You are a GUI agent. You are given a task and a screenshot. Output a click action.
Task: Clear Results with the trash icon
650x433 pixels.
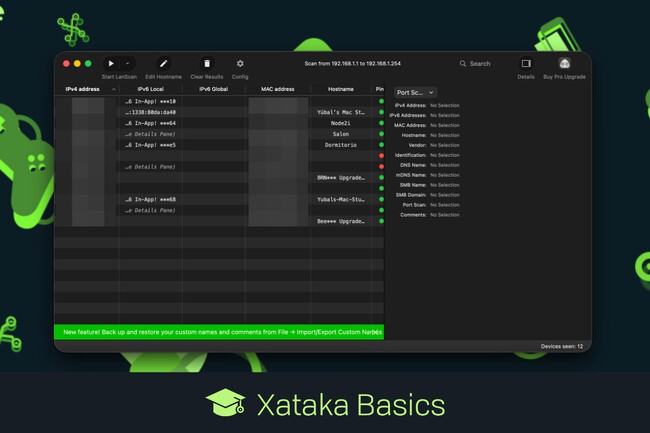tap(207, 63)
